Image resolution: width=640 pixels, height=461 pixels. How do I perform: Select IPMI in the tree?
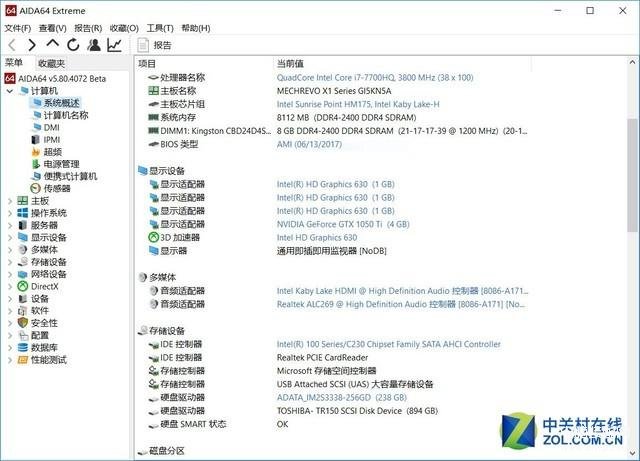pyautogui.click(x=52, y=140)
